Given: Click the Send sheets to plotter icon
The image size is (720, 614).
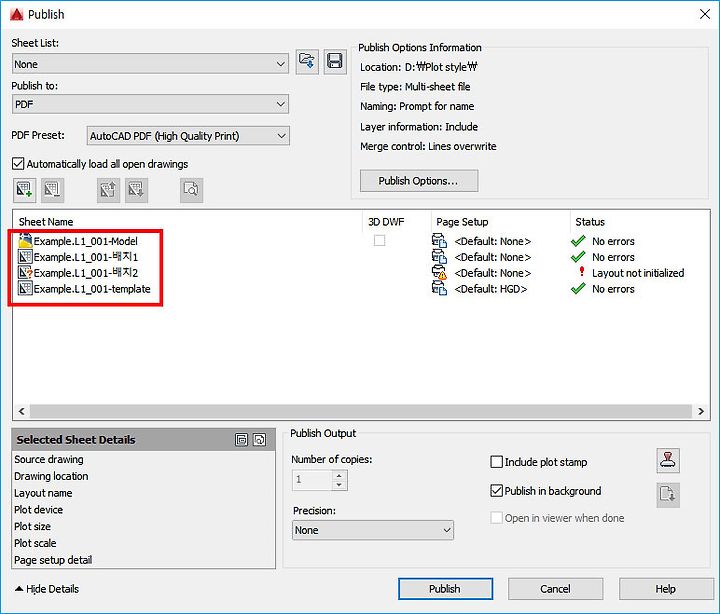Looking at the screenshot, I should click(668, 495).
